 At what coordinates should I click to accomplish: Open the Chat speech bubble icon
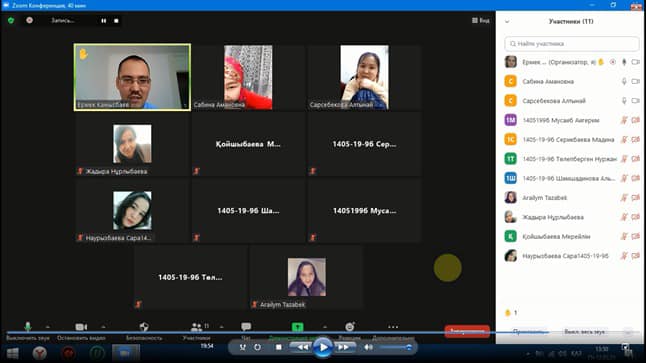[246, 327]
